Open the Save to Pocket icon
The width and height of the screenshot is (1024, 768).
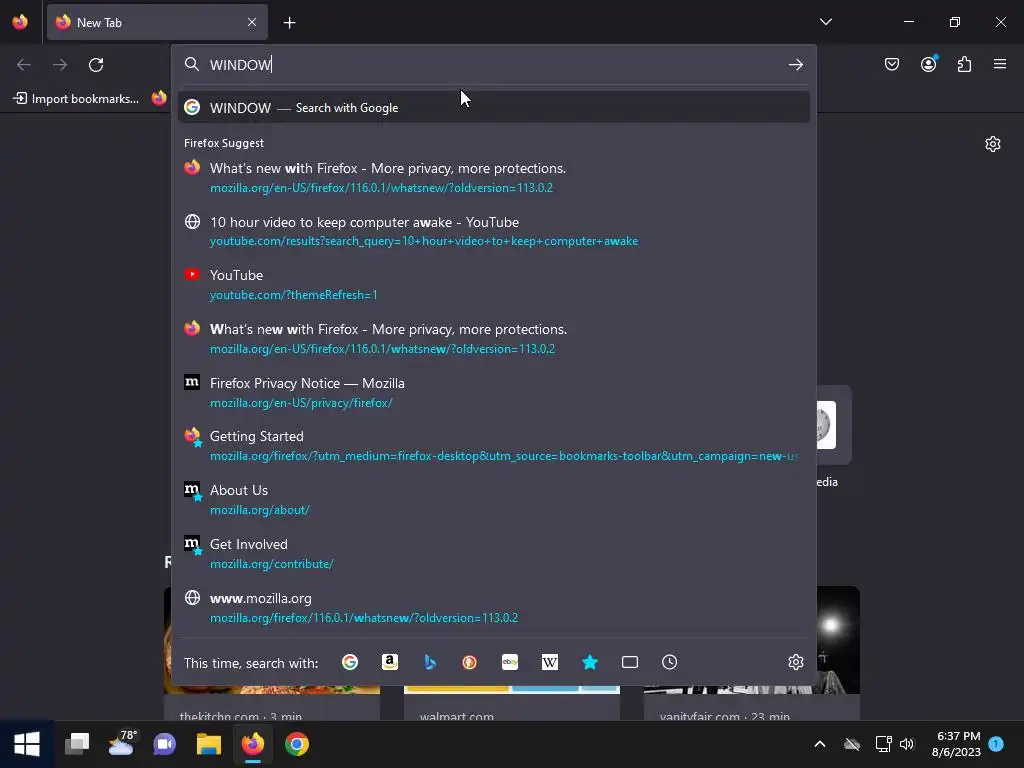tap(892, 64)
